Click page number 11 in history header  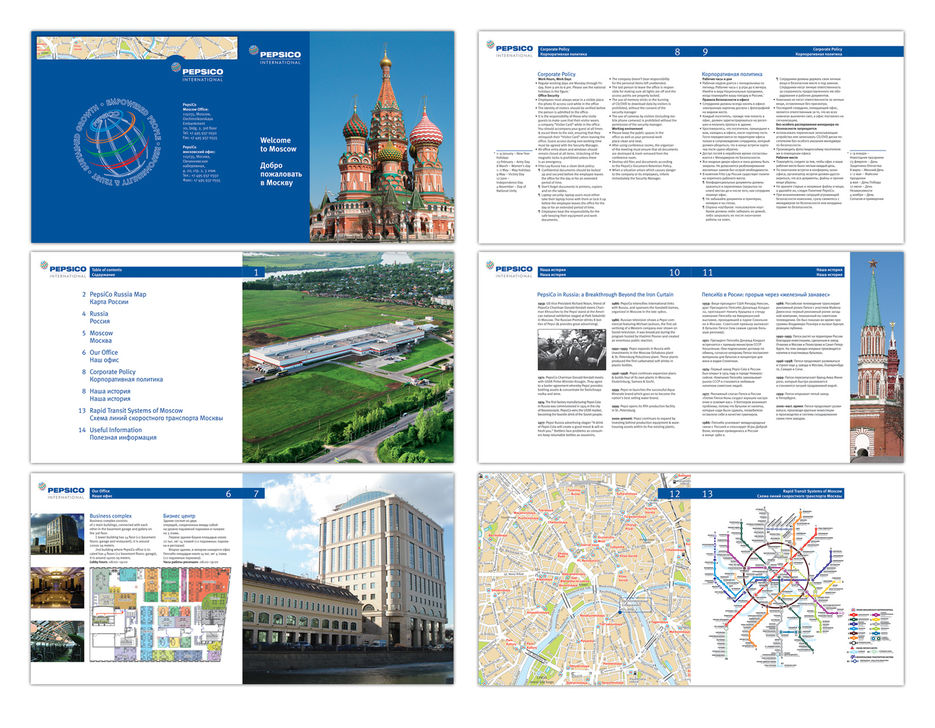[707, 272]
